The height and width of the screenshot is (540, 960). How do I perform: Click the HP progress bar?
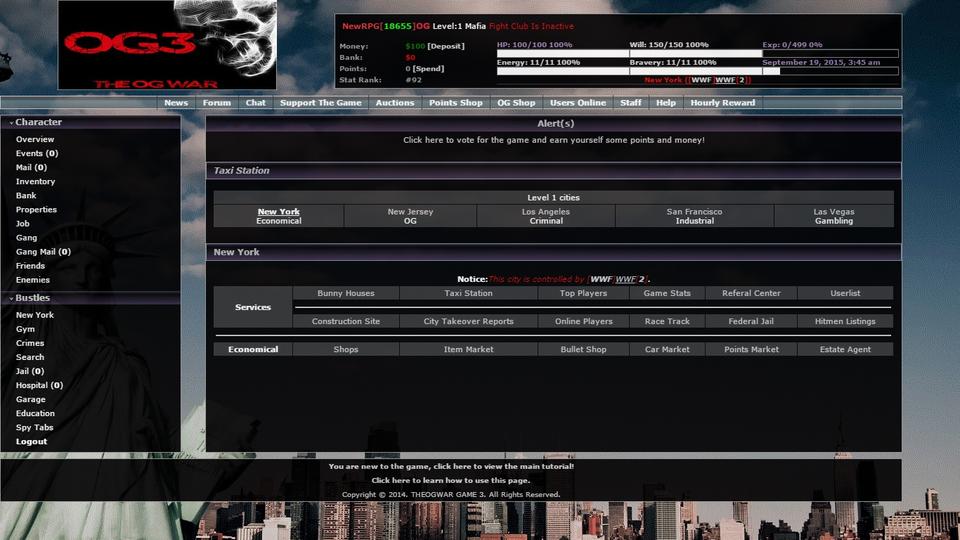[559, 54]
